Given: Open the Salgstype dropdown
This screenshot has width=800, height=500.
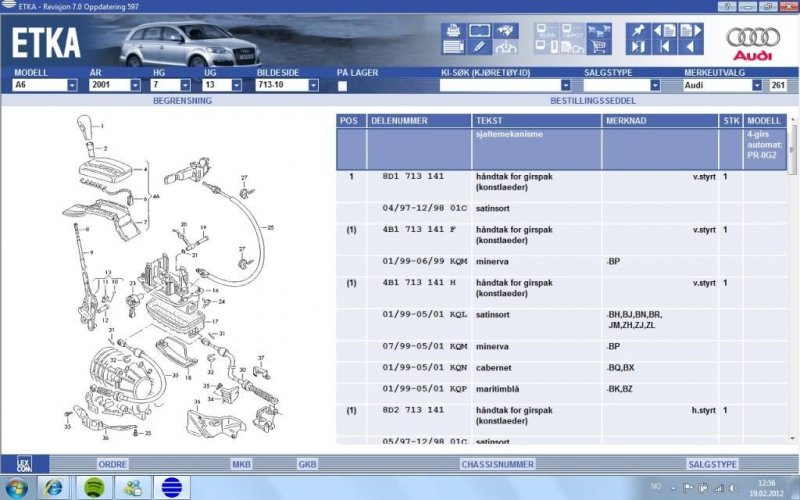Looking at the screenshot, I should tap(655, 86).
